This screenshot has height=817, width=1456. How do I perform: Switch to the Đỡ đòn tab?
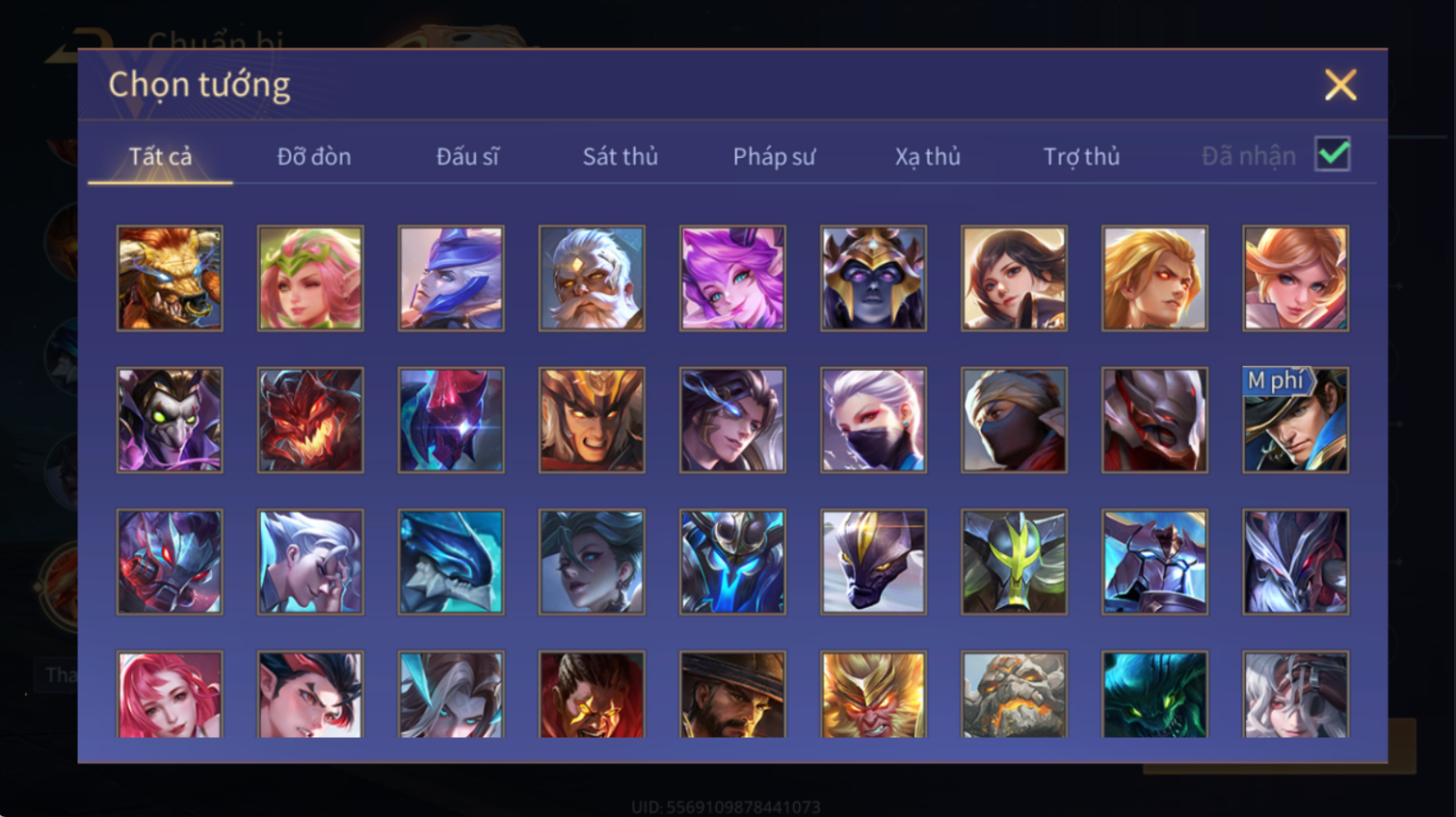click(x=314, y=156)
